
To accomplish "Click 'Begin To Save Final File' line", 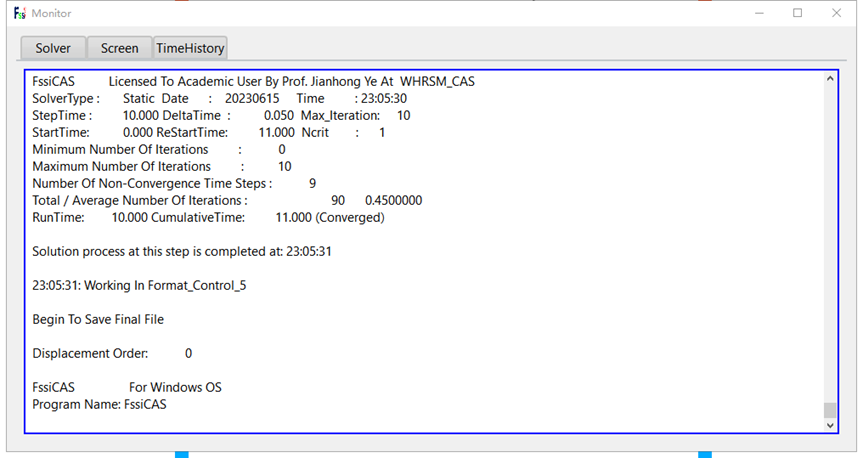I will click(98, 320).
